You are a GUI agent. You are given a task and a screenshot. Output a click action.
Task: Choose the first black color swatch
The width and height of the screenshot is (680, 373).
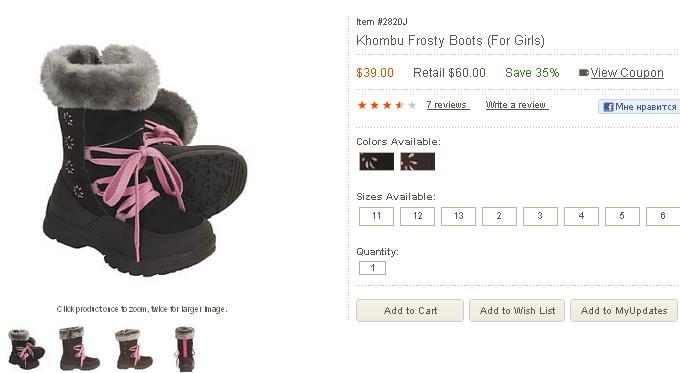click(x=376, y=161)
